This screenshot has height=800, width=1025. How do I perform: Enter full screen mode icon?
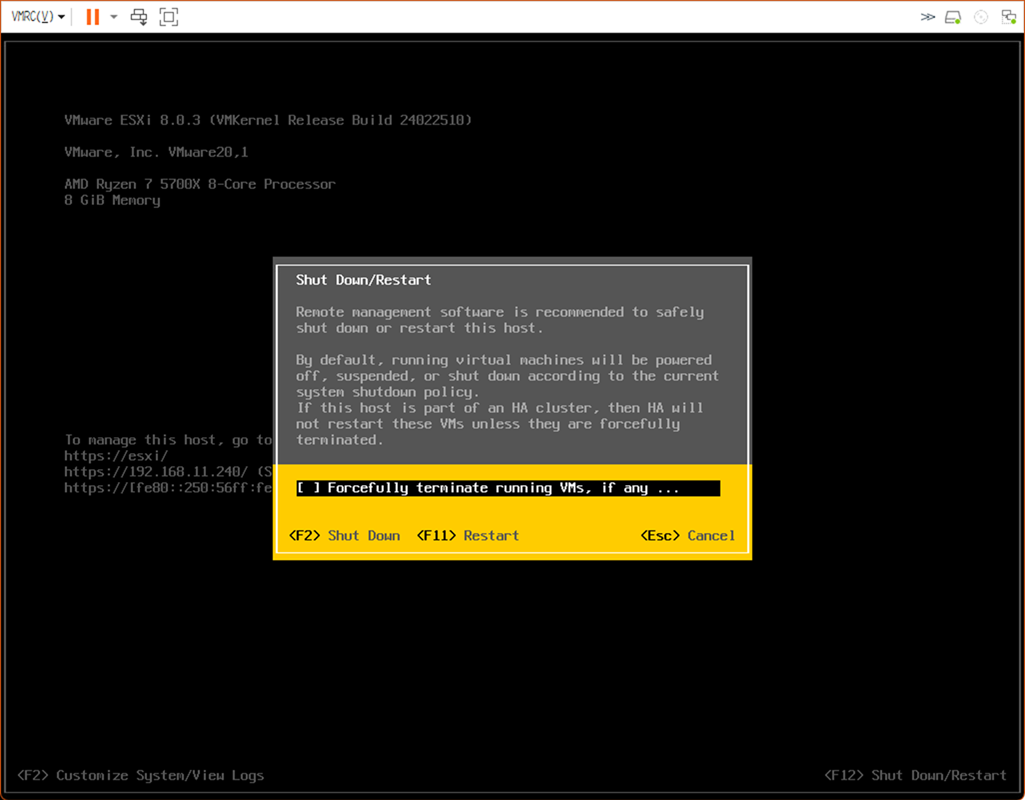pos(169,16)
